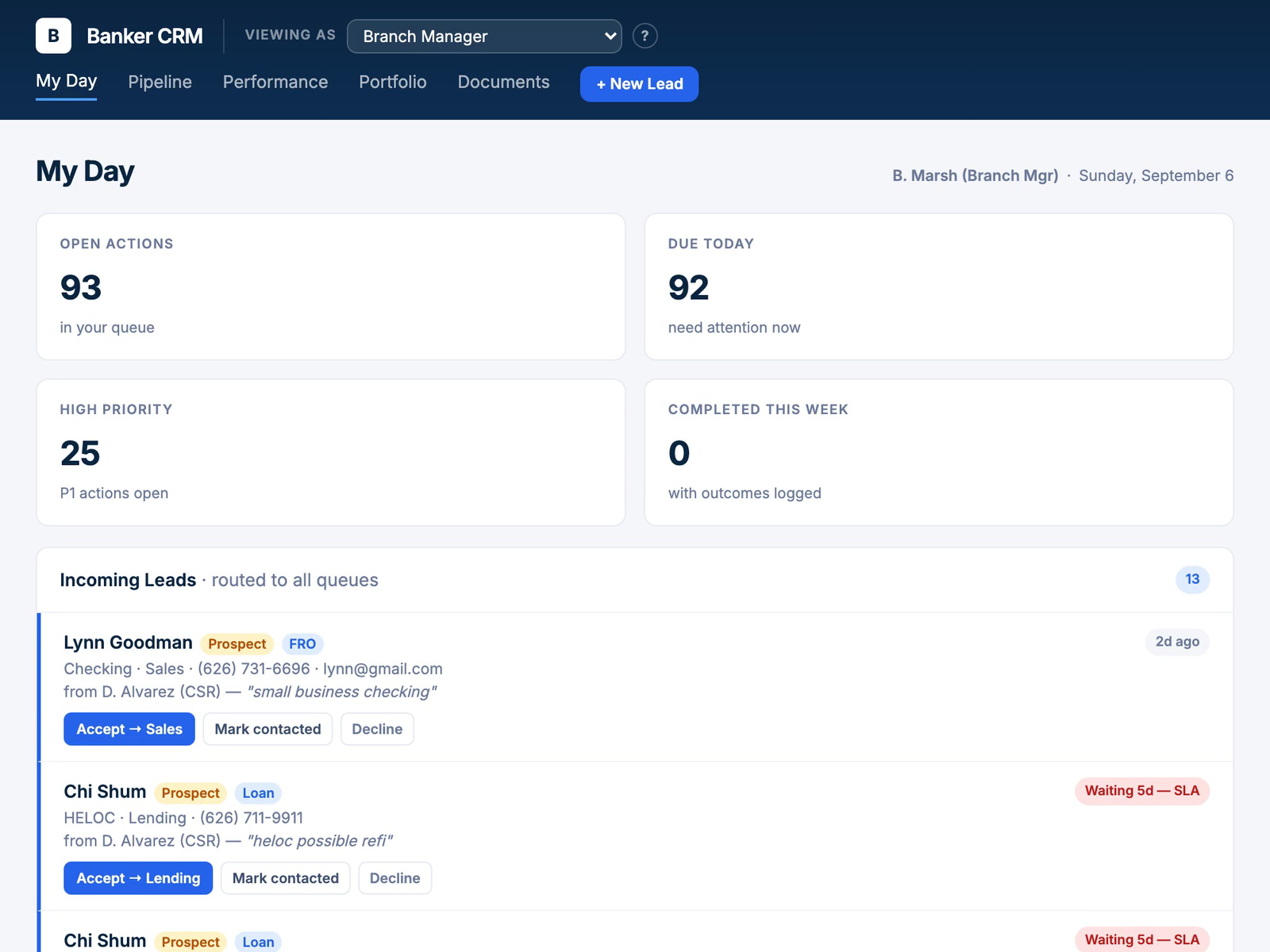1270x952 pixels.
Task: Click the HELOC · Lending phone line
Action: [183, 818]
